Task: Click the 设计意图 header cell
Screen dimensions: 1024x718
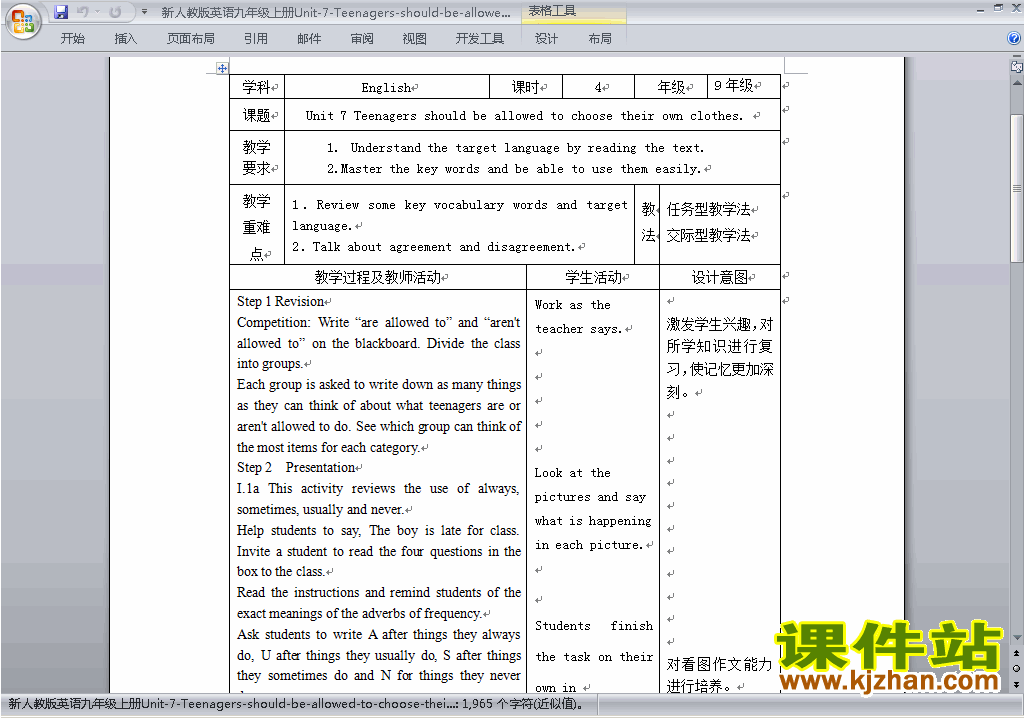Action: click(720, 277)
